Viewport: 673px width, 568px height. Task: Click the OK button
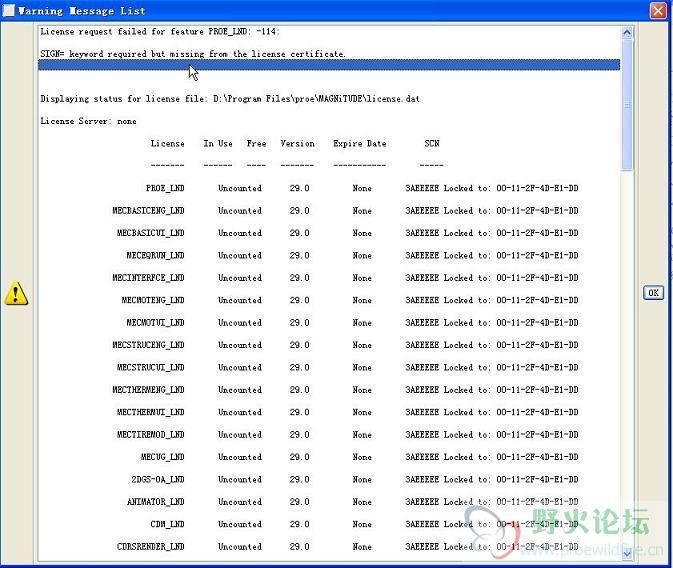653,293
